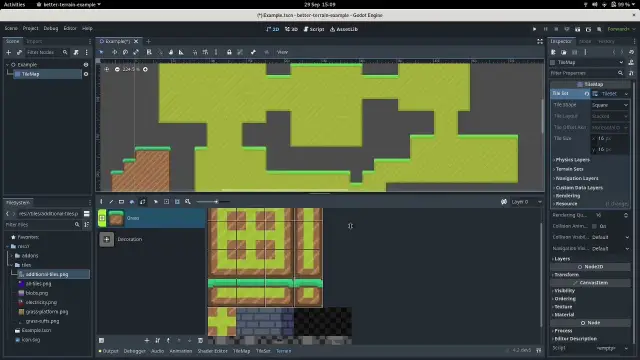Delete terrain with trash icon

pos(200,340)
